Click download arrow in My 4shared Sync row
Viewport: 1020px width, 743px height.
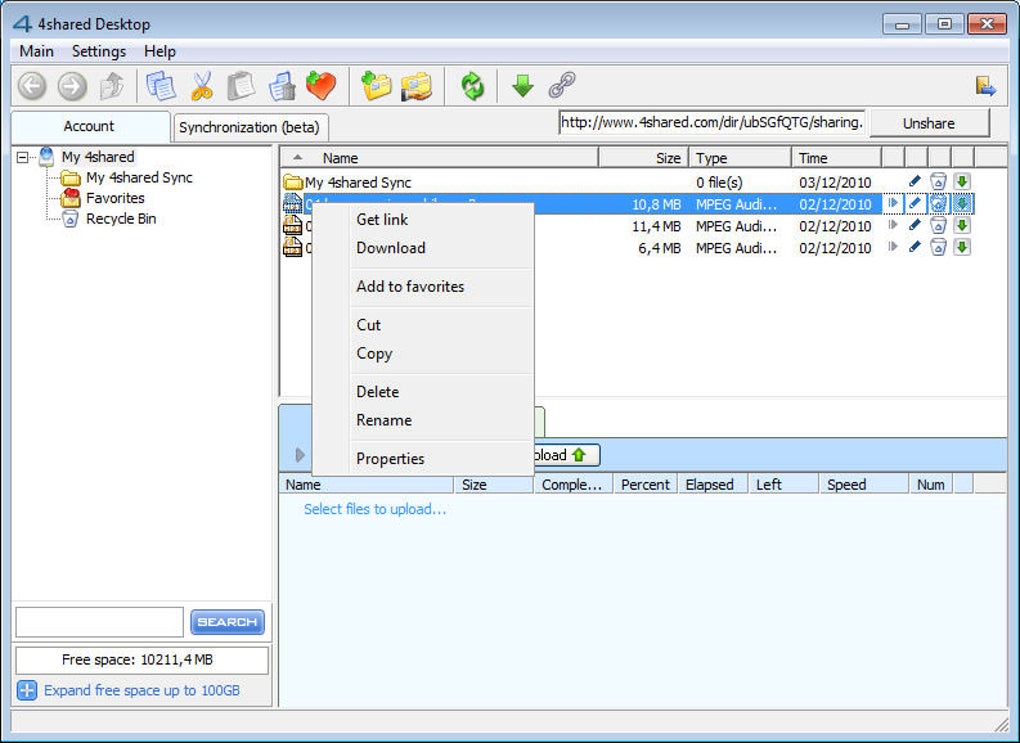(x=962, y=182)
